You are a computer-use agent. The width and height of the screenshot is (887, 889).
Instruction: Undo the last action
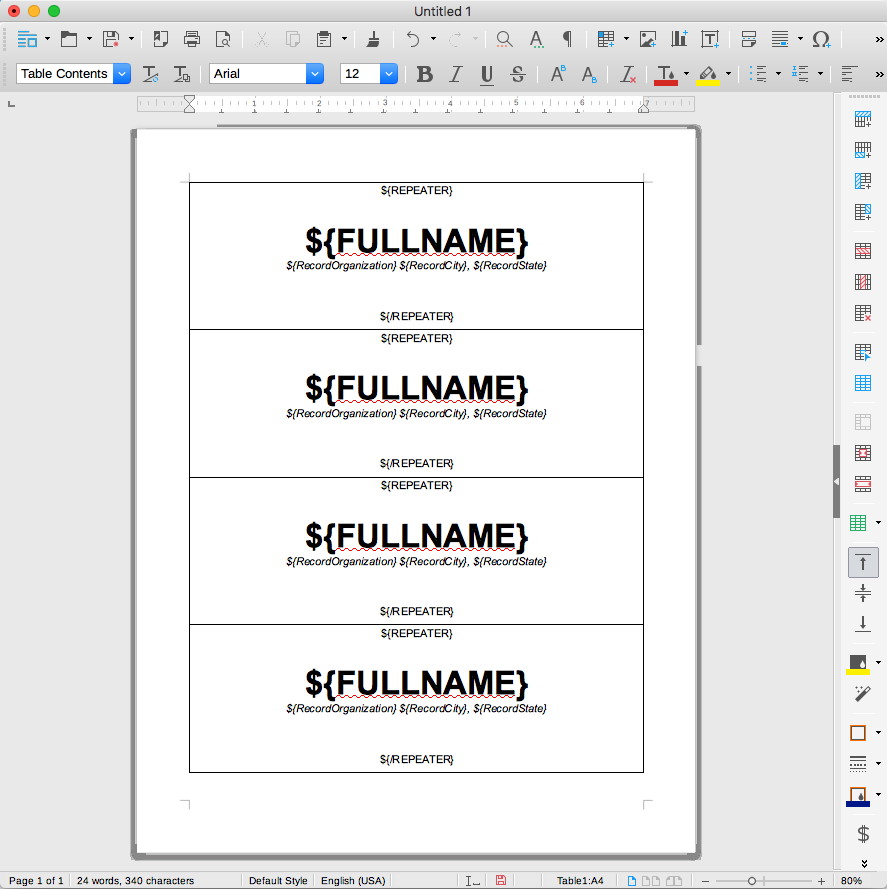[x=413, y=39]
